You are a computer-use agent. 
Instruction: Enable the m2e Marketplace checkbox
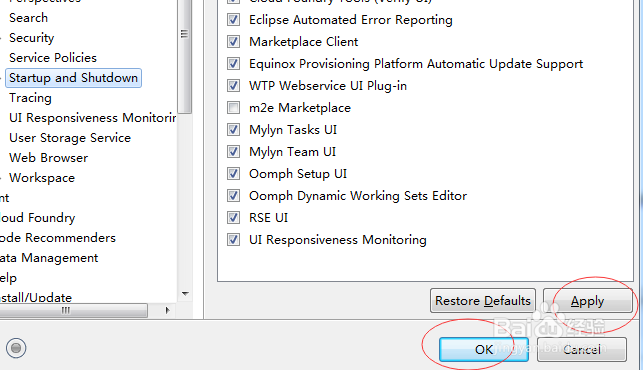click(233, 108)
